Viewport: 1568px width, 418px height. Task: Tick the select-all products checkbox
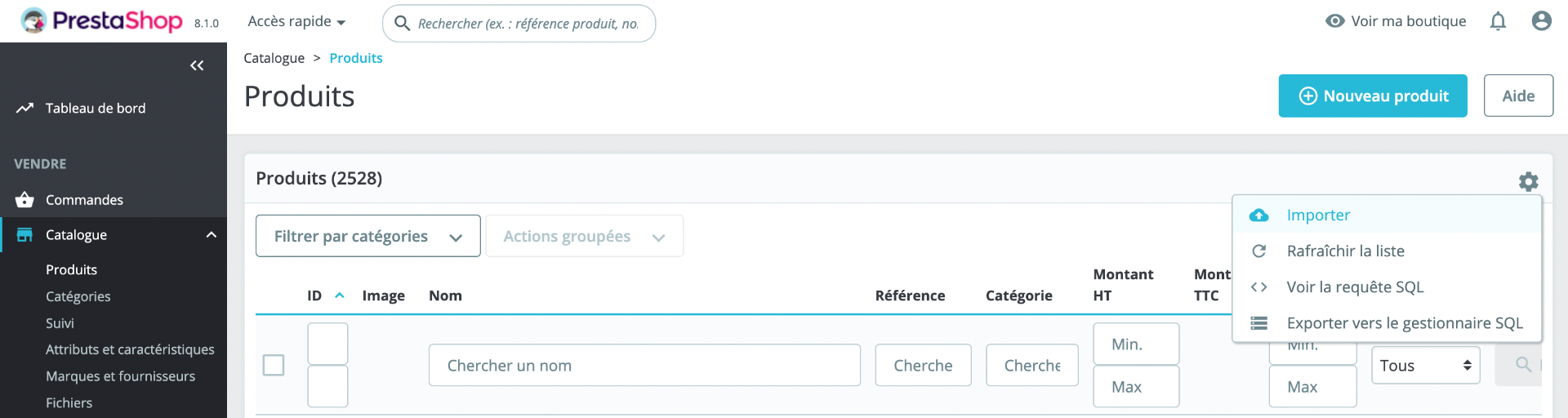[274, 365]
